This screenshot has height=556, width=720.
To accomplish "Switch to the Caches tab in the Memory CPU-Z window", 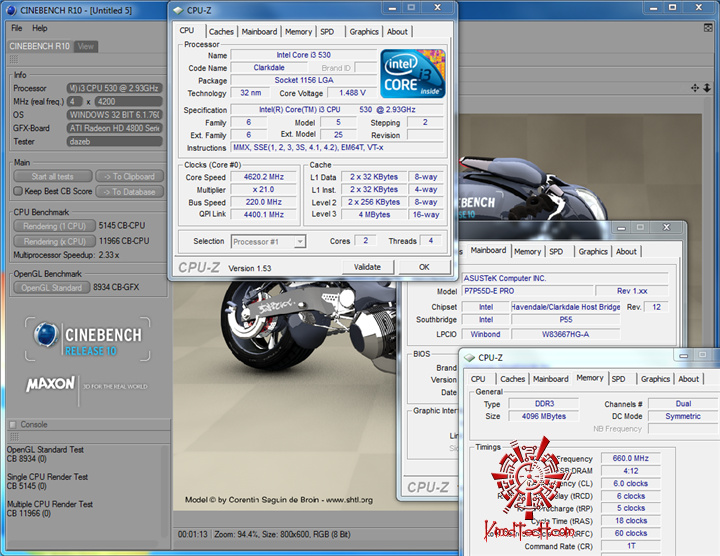I will 512,379.
